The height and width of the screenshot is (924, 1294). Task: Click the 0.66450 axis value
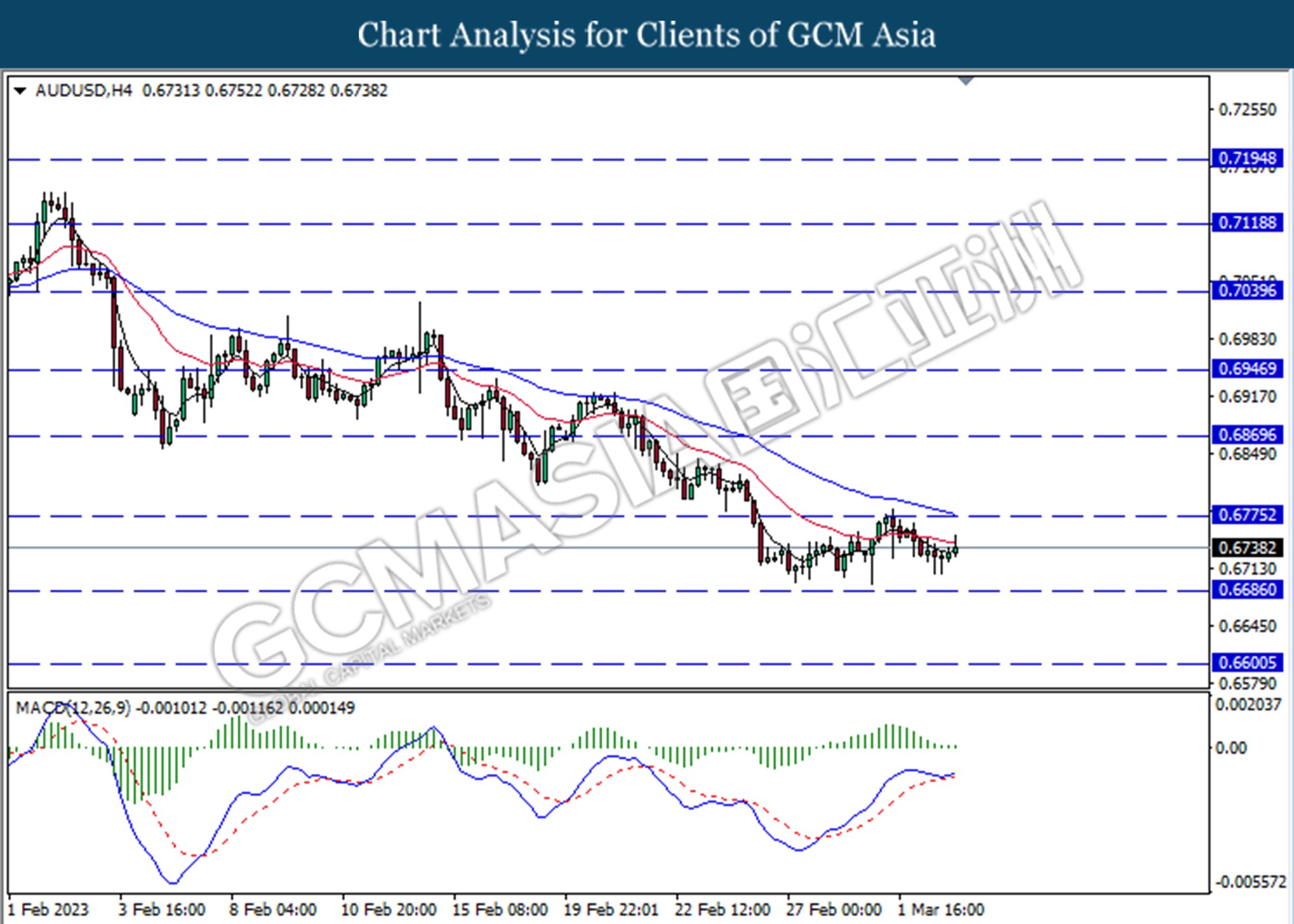tap(1247, 626)
